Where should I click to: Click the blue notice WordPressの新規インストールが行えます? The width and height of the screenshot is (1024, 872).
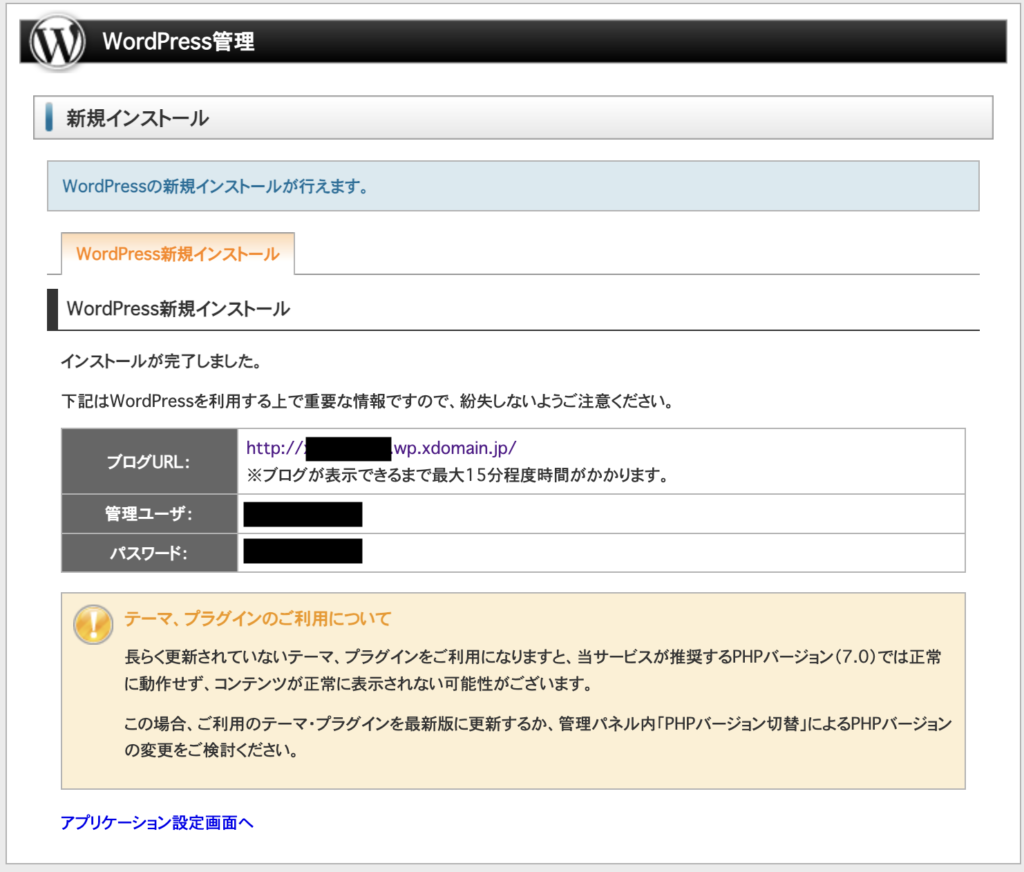coord(214,187)
